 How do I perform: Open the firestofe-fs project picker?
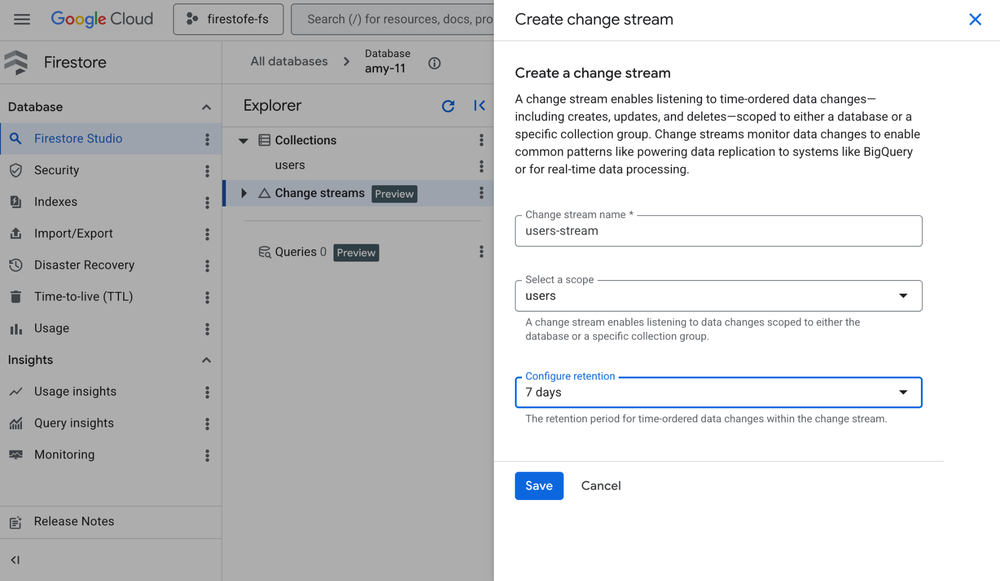click(x=228, y=19)
